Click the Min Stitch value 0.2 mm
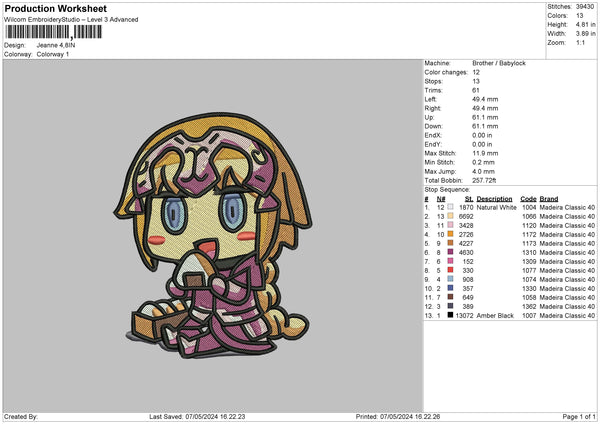600x424 pixels. pos(484,162)
